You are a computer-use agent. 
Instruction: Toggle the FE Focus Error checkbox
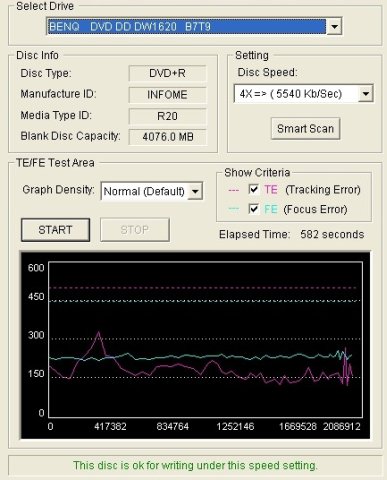point(254,209)
